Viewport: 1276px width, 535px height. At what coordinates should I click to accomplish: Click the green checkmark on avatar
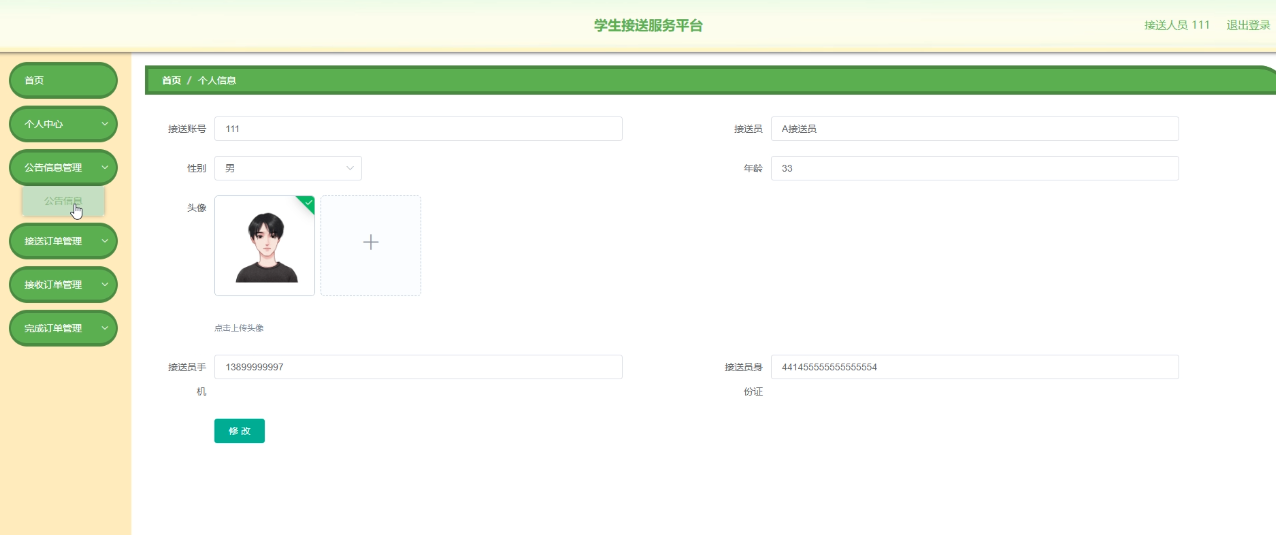[308, 202]
